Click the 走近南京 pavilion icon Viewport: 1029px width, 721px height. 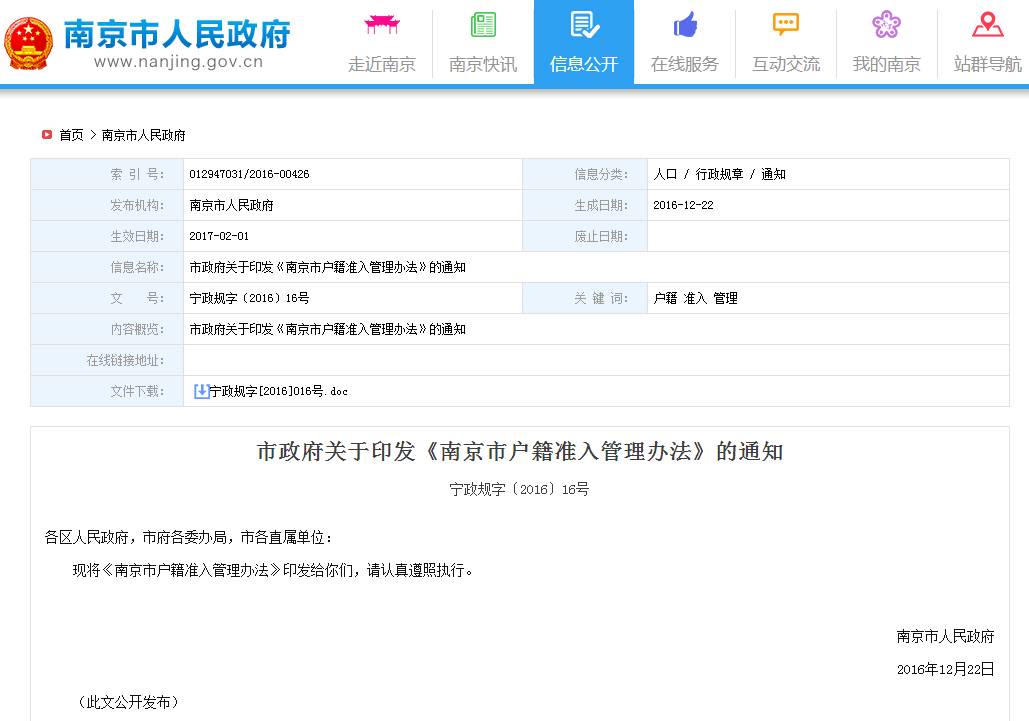(x=382, y=24)
